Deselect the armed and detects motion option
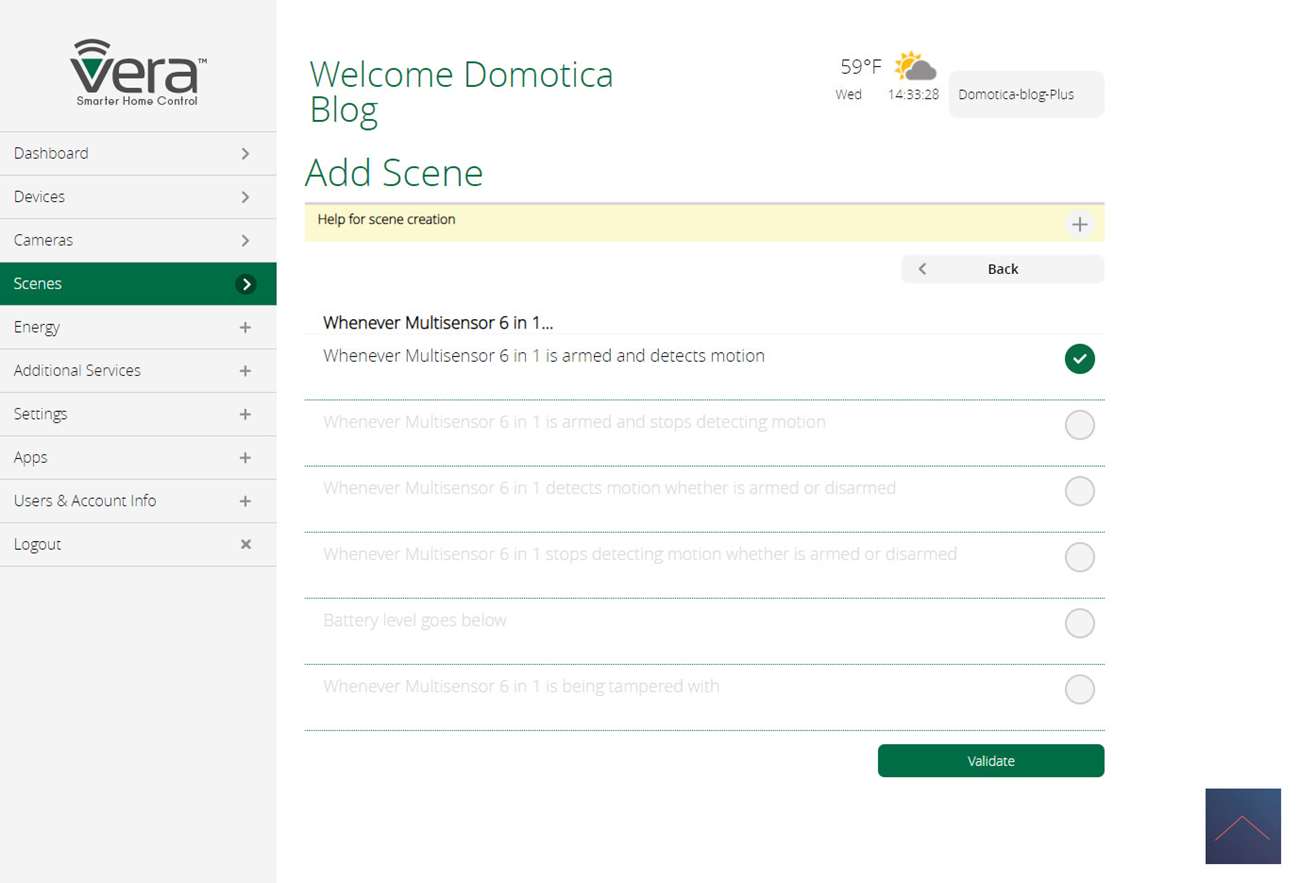 pyautogui.click(x=1079, y=359)
